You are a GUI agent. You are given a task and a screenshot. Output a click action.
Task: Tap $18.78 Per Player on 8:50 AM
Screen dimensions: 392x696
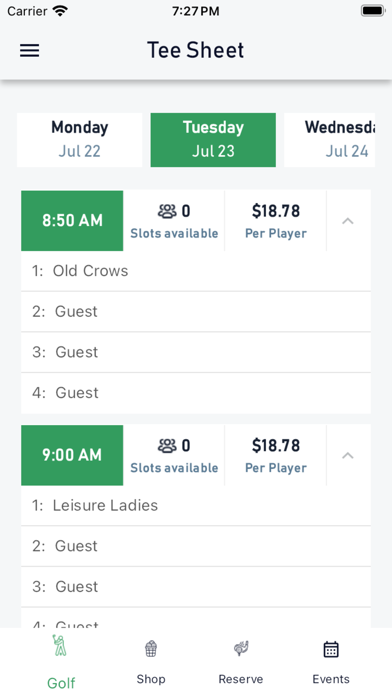[x=276, y=221]
